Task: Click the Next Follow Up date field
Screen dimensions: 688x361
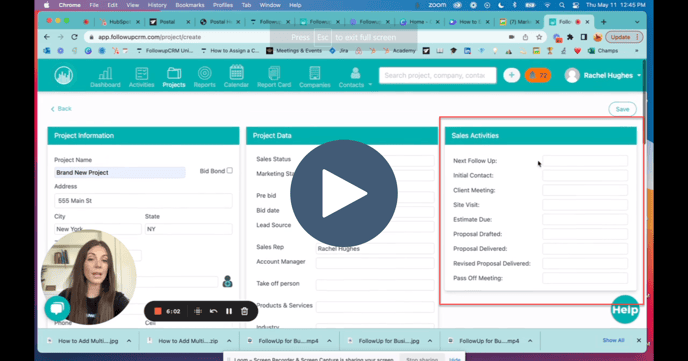Action: [585, 161]
